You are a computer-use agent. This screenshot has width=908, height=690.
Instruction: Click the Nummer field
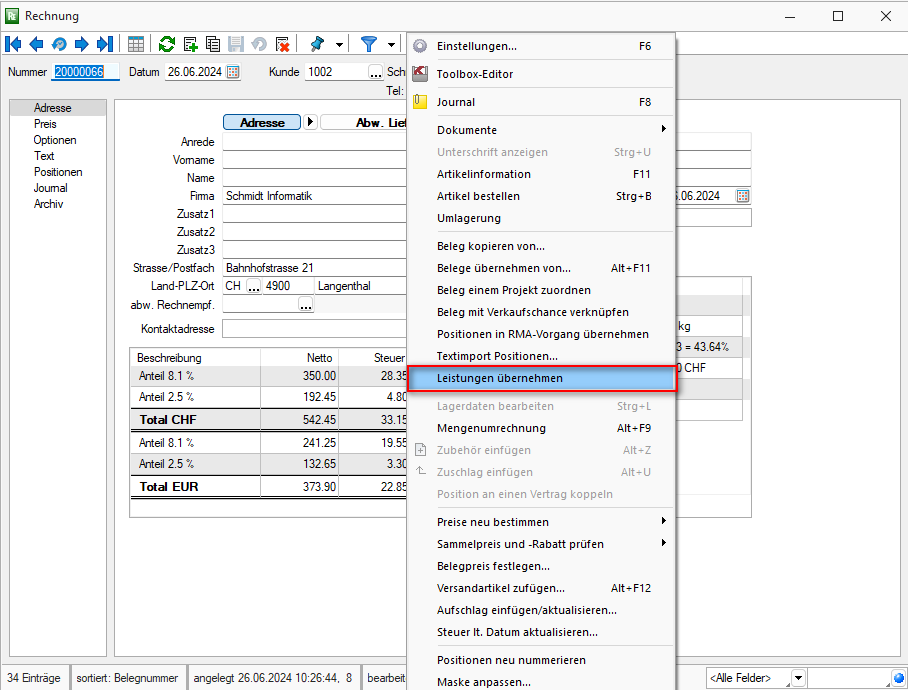point(85,72)
